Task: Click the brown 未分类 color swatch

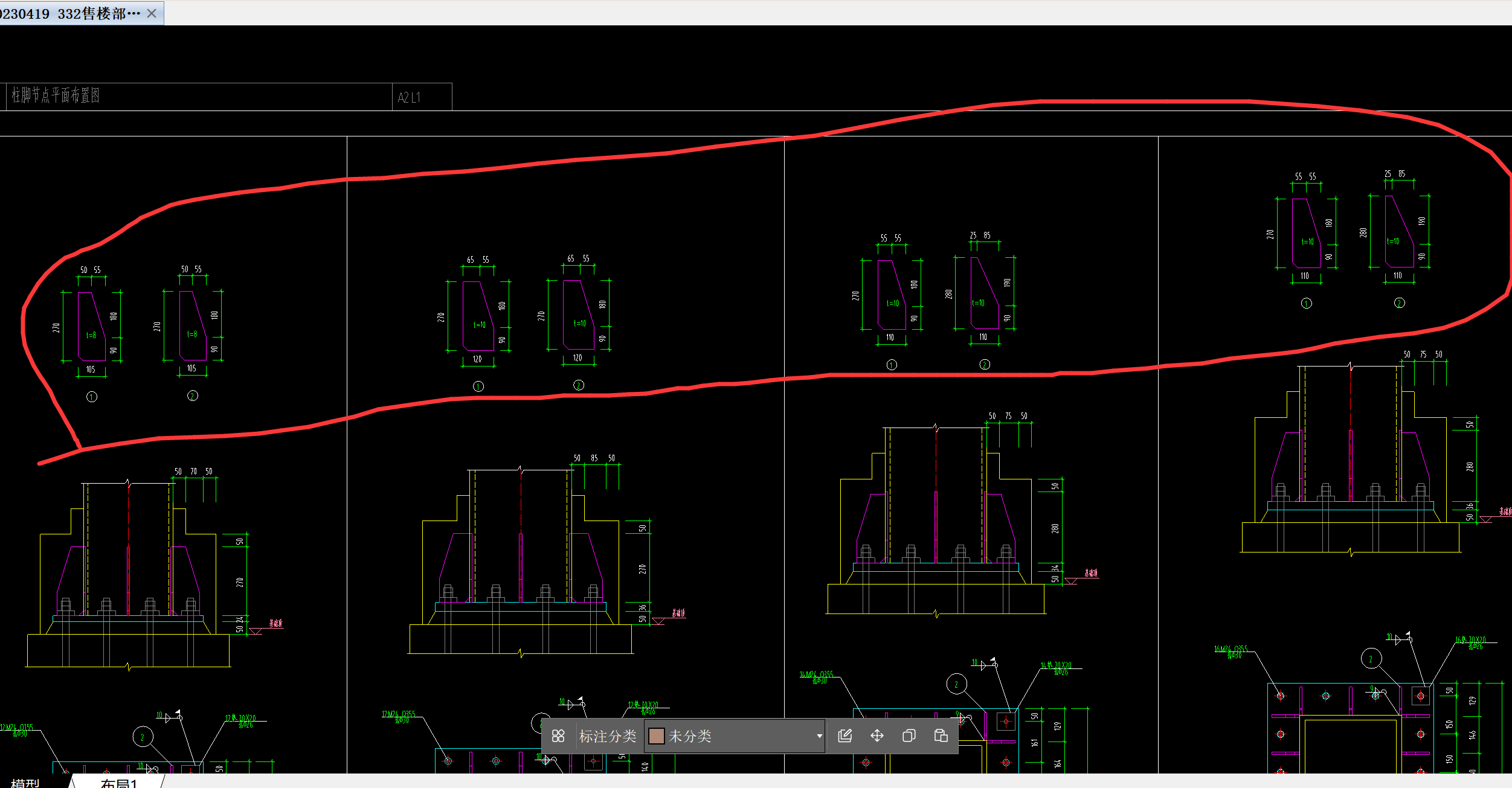Action: point(656,736)
